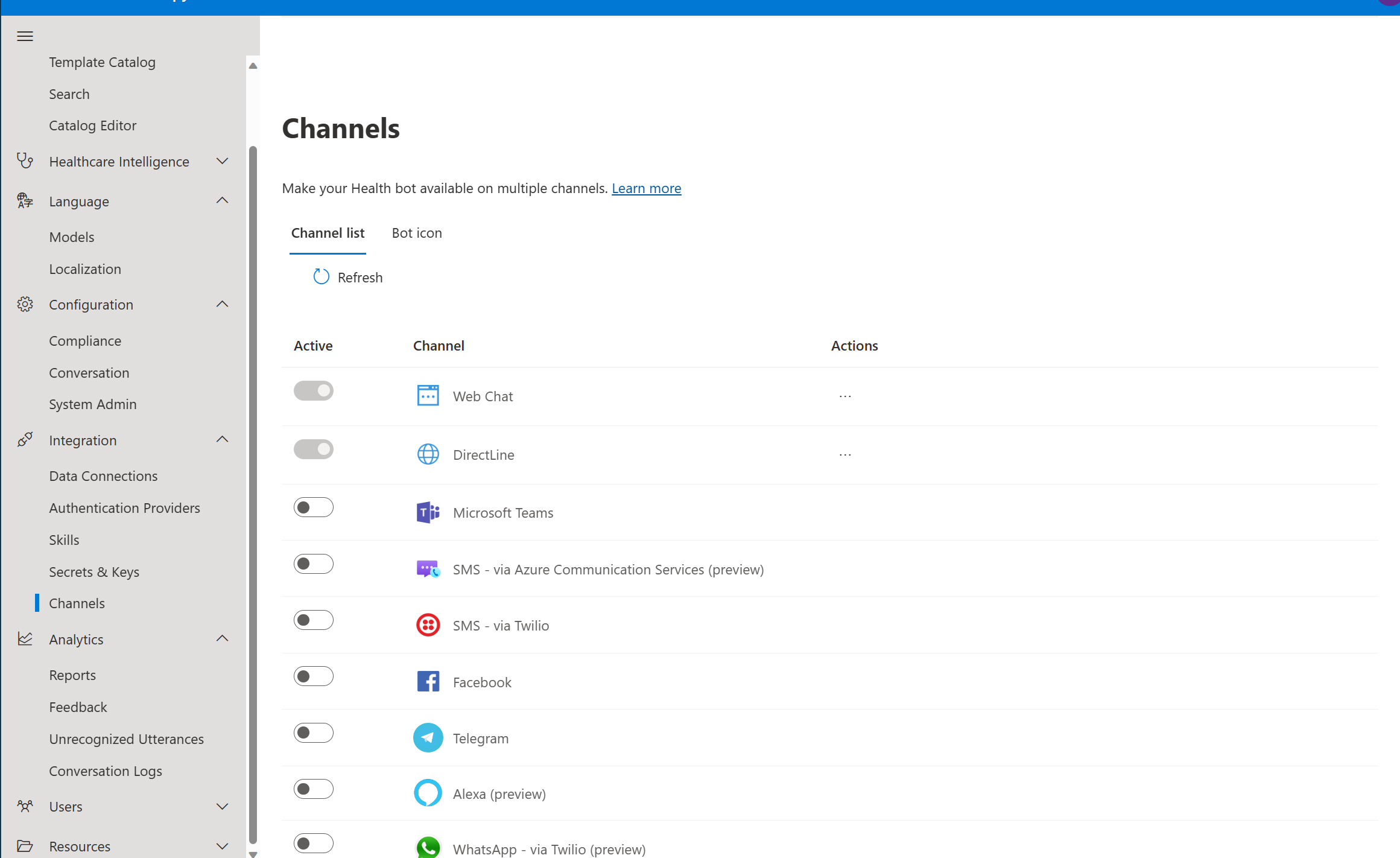This screenshot has width=1400, height=858.
Task: Click the Alexa preview channel icon
Action: tap(428, 792)
